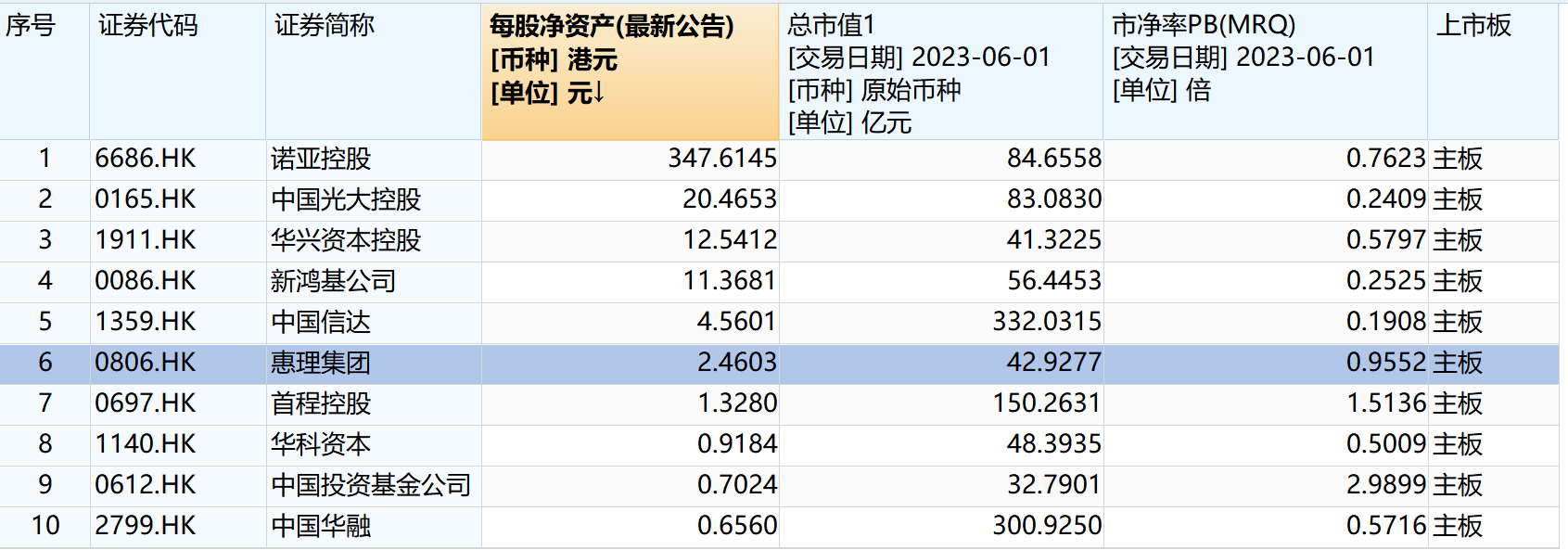Select stock code 1911.HK
This screenshot has width=1568, height=550.
(x=146, y=240)
